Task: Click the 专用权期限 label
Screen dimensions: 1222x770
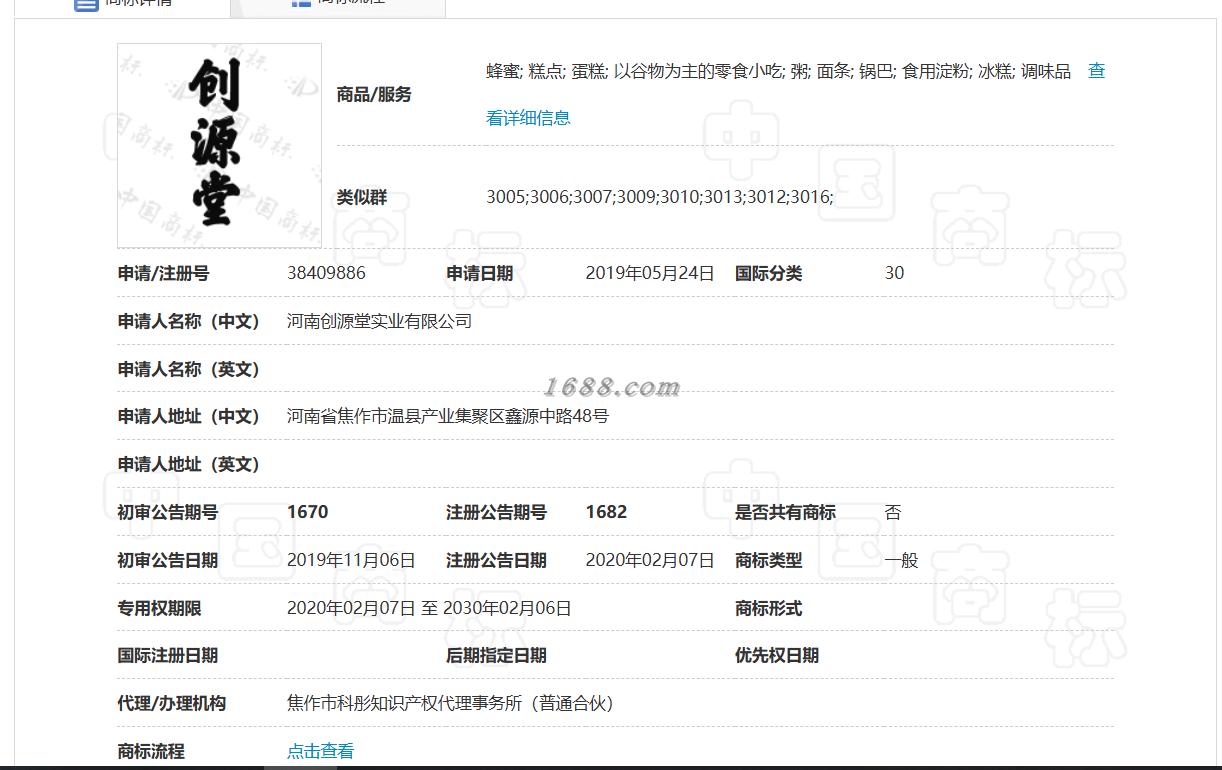Action: click(x=160, y=608)
